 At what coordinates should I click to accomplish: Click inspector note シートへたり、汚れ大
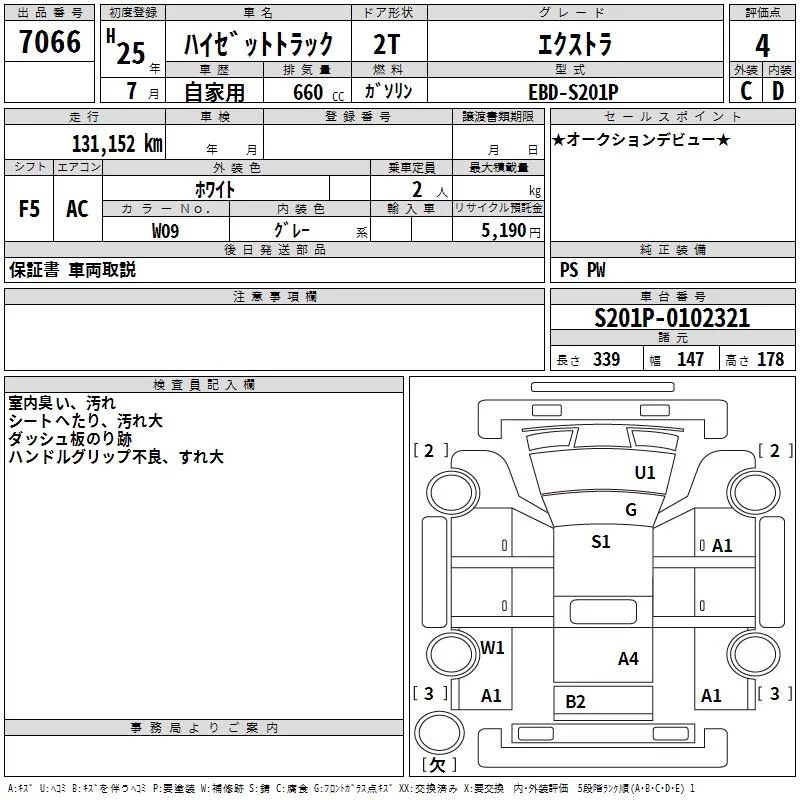click(x=85, y=421)
